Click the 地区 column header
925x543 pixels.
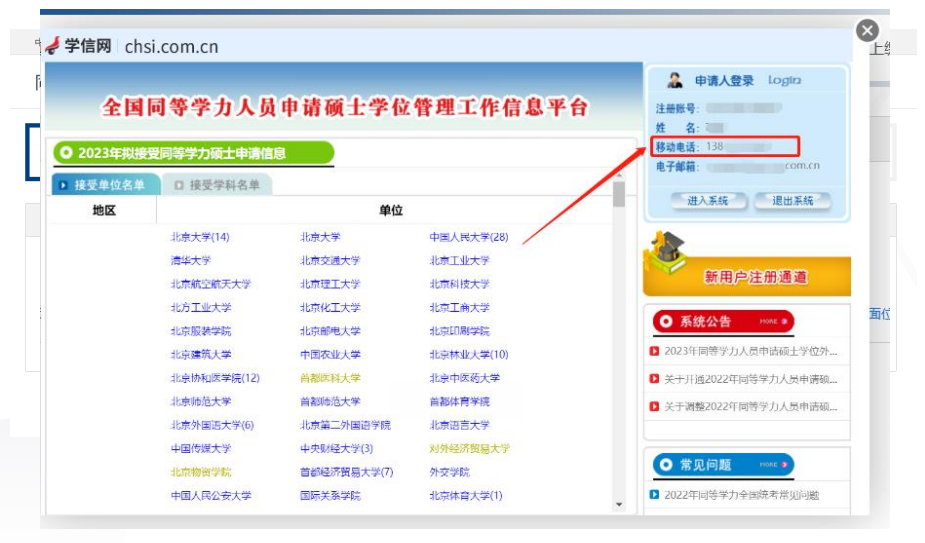[x=104, y=210]
